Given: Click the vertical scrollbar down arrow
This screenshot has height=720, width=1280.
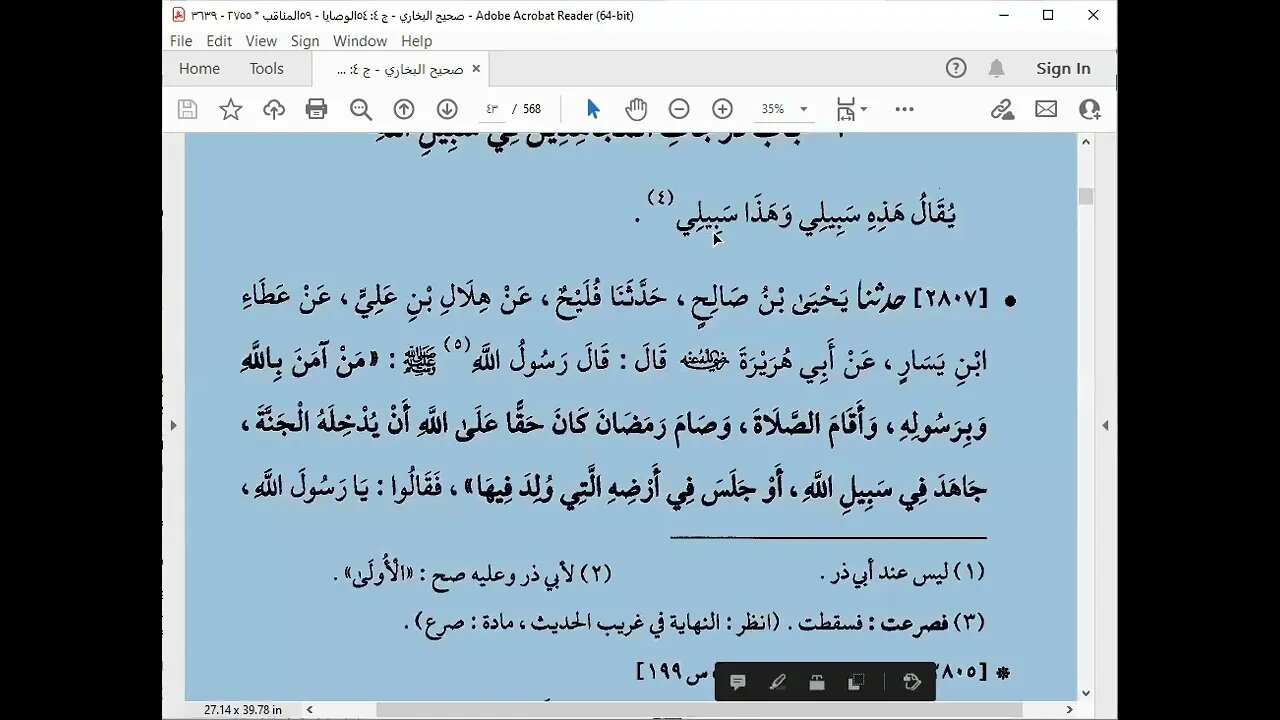Looking at the screenshot, I should (x=1086, y=693).
